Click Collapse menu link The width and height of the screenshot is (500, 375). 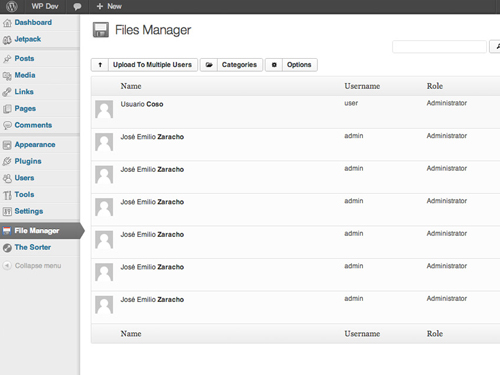tap(38, 266)
